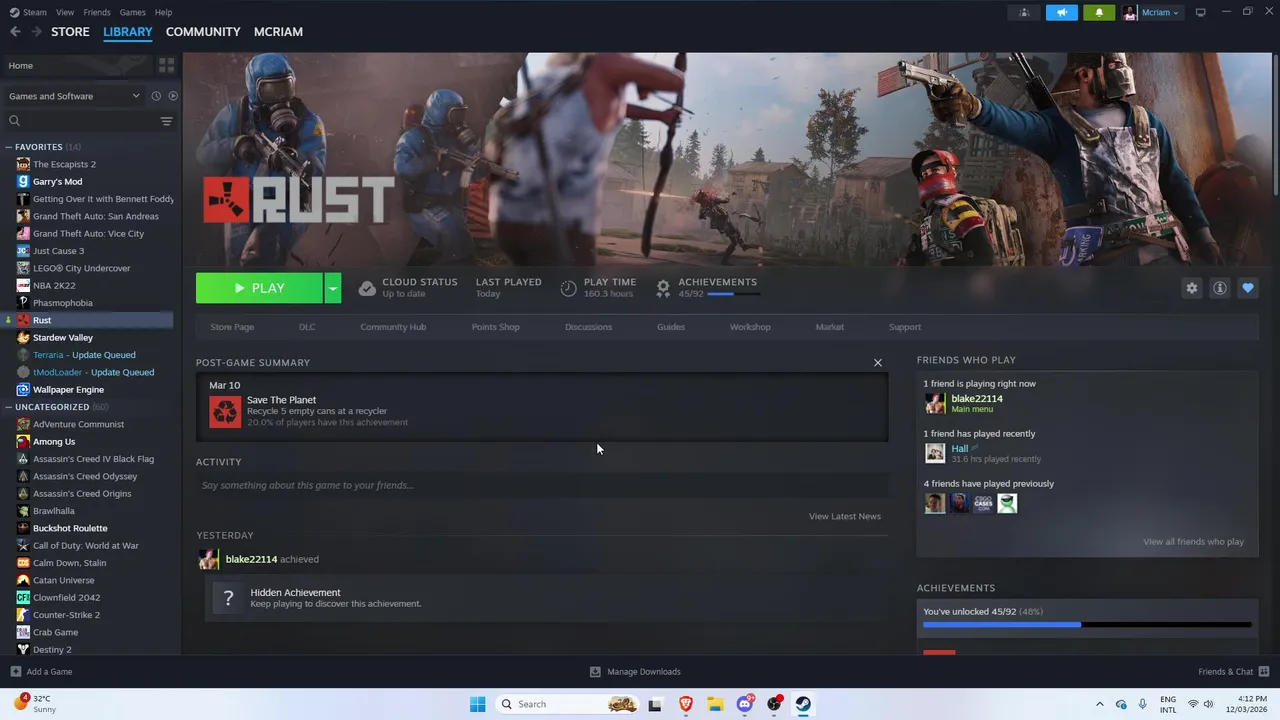1280x720 pixels.
Task: Go forward with the right arrow
Action: [x=36, y=32]
